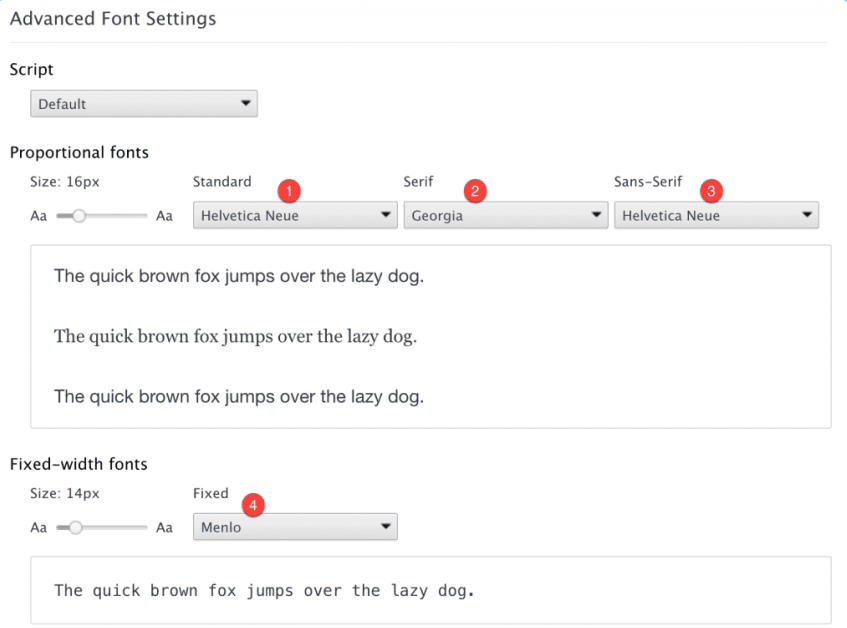Click the red number 3 marker
Screen dimensions: 847x628
(711, 191)
